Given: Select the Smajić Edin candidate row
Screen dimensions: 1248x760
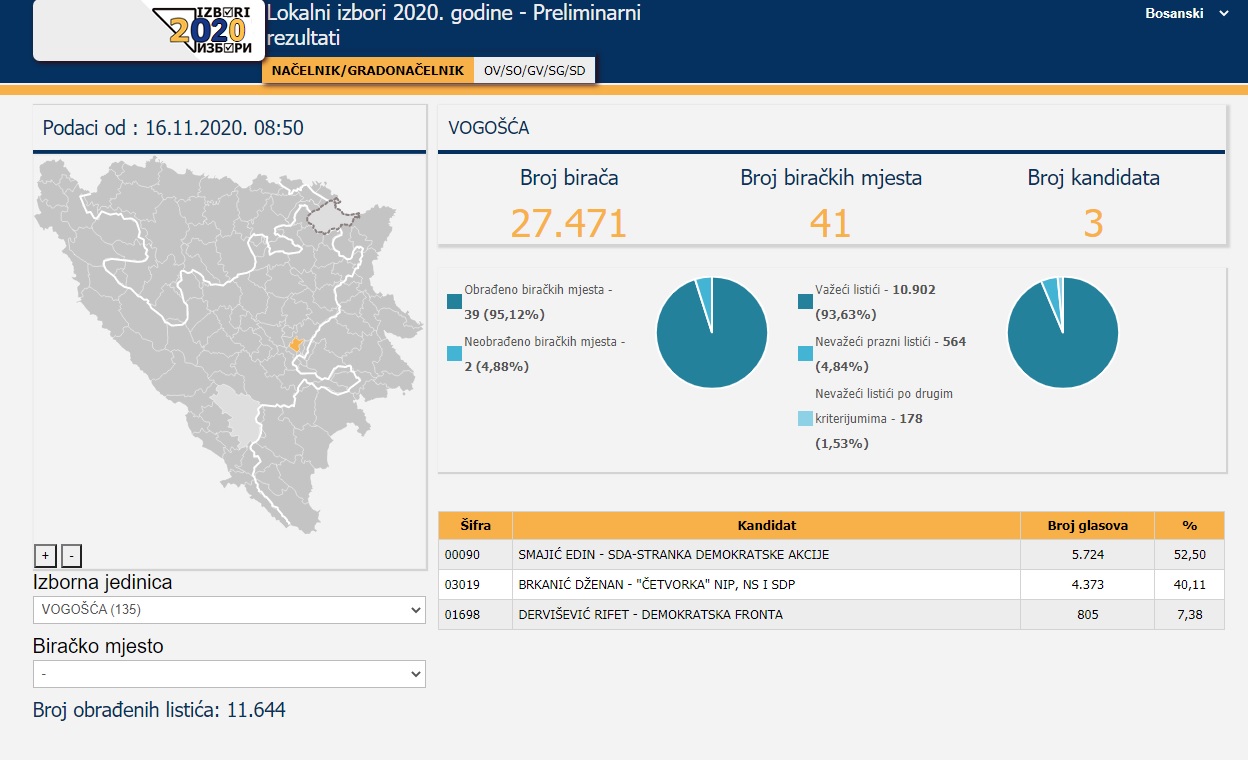Looking at the screenshot, I should (766, 555).
